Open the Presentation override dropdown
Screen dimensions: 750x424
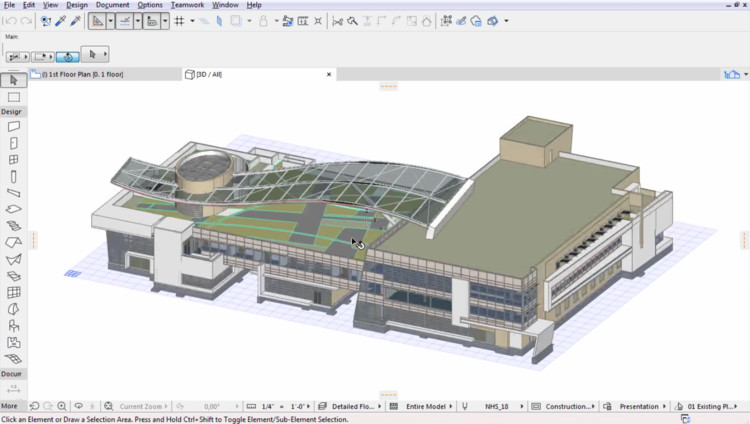pos(638,407)
